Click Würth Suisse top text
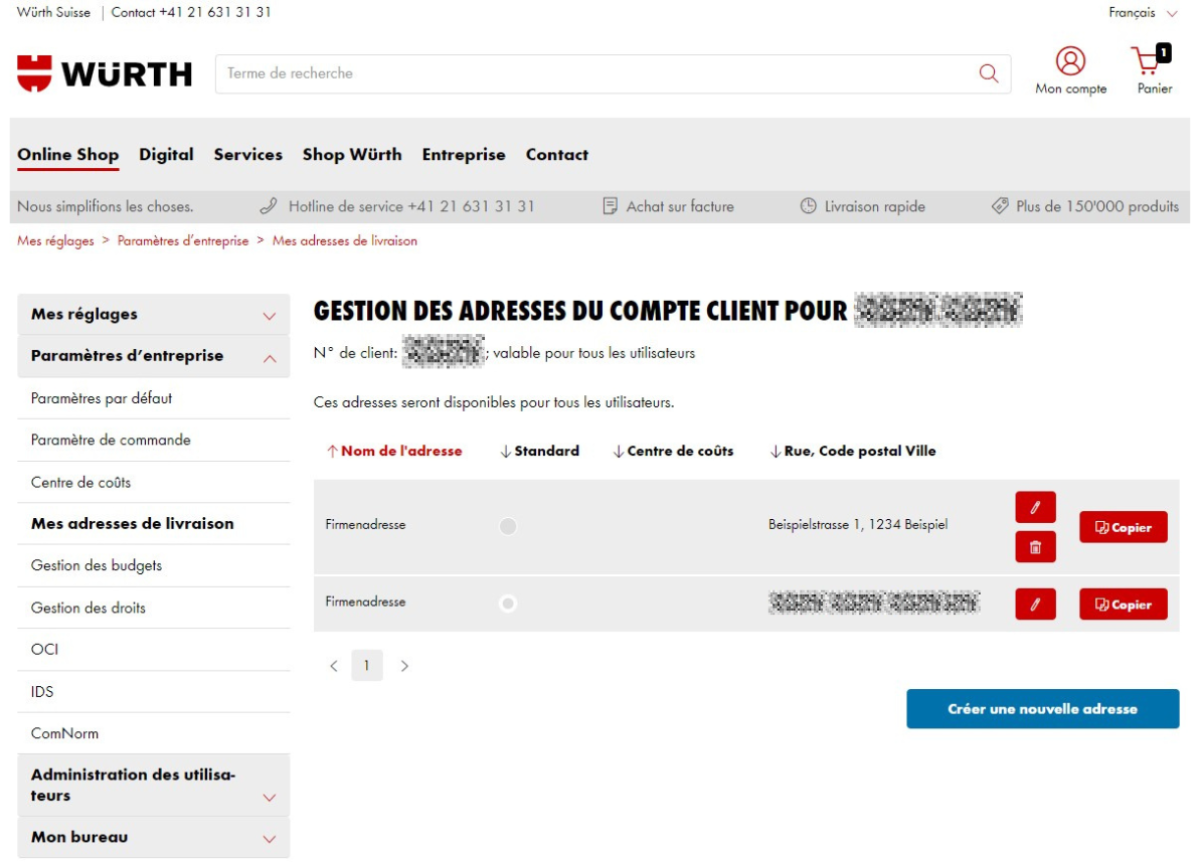 (x=53, y=13)
